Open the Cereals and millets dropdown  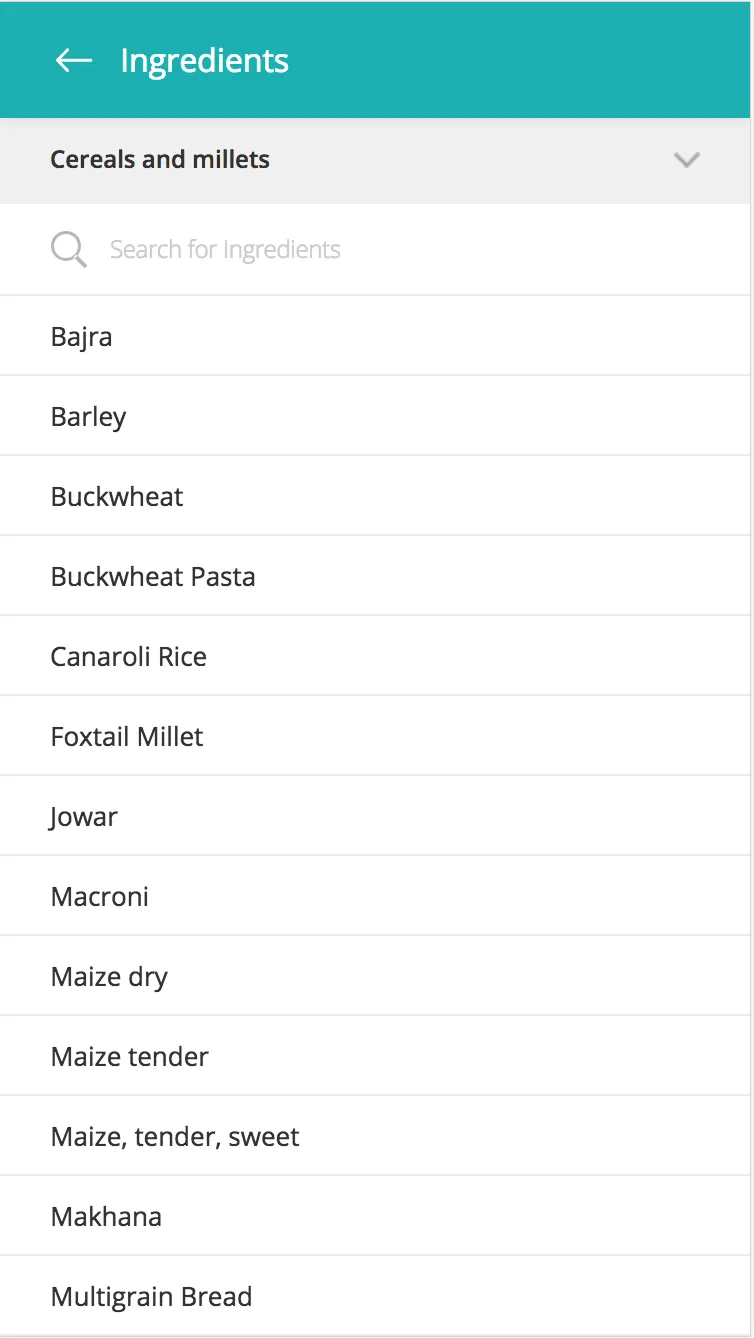(375, 160)
